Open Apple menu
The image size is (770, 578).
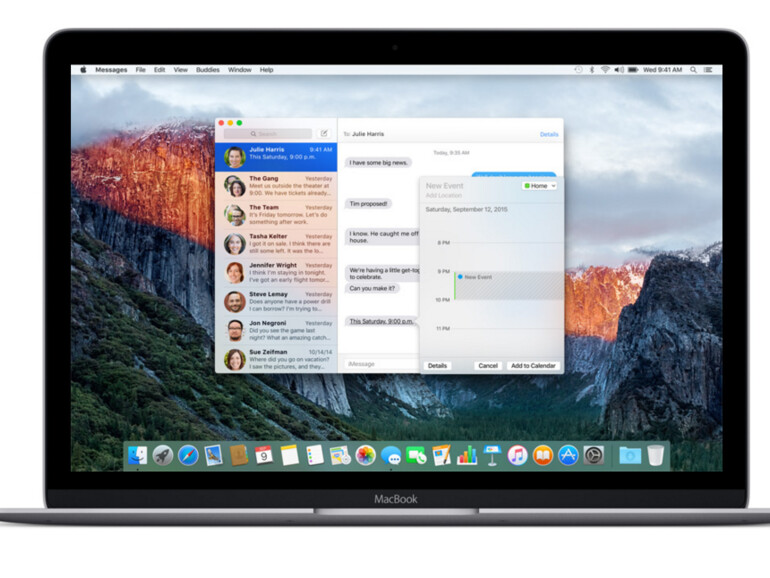(83, 70)
